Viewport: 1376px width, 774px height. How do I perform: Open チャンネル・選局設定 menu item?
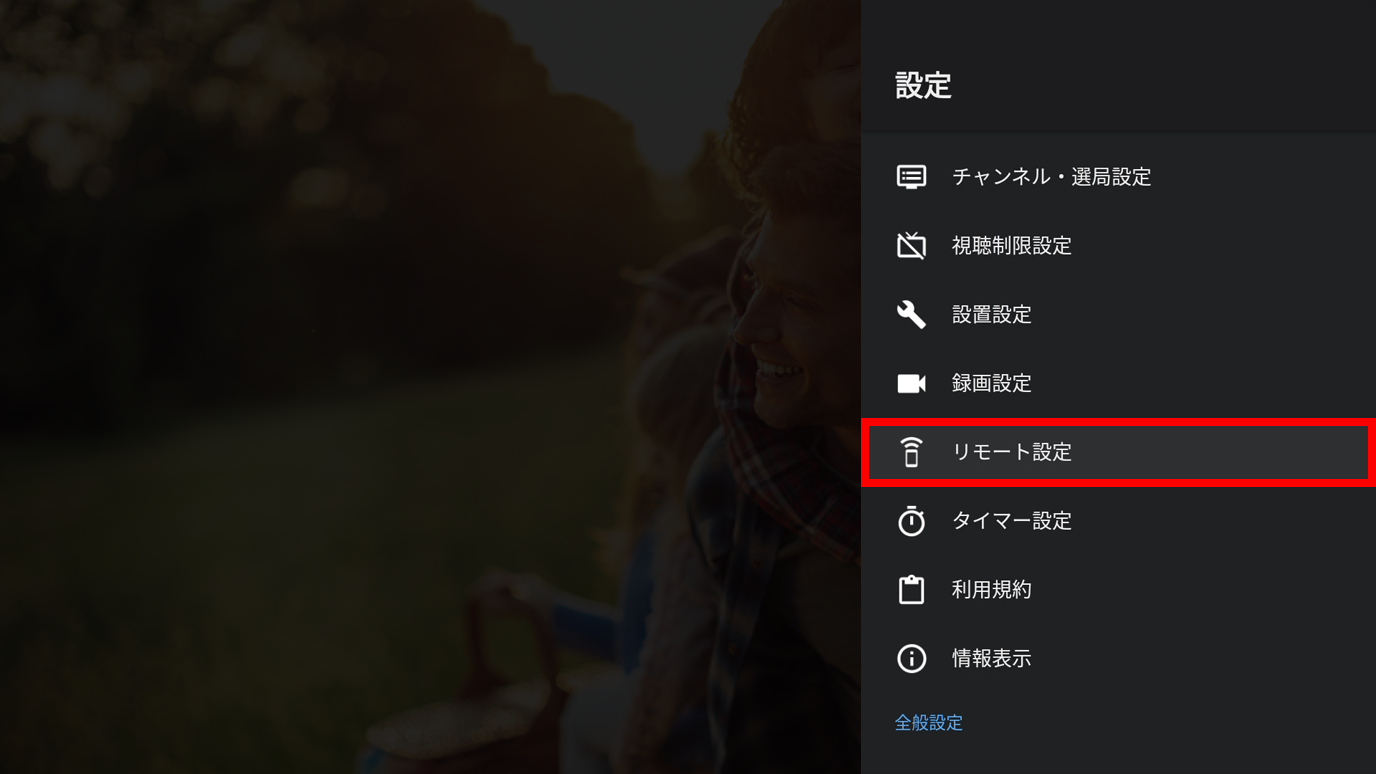pyautogui.click(x=1118, y=177)
